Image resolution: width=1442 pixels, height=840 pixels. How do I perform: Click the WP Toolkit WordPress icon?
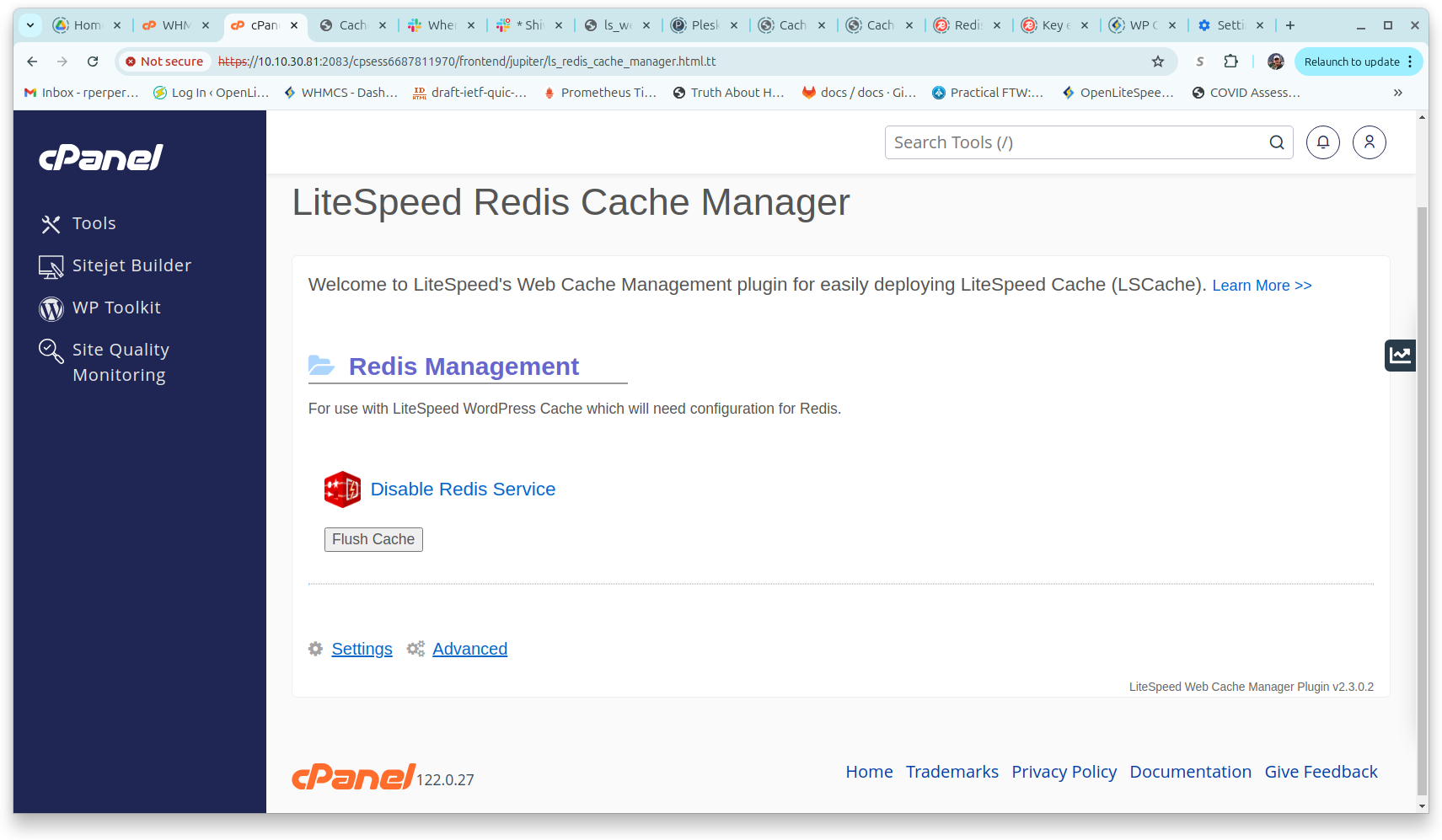(x=51, y=308)
